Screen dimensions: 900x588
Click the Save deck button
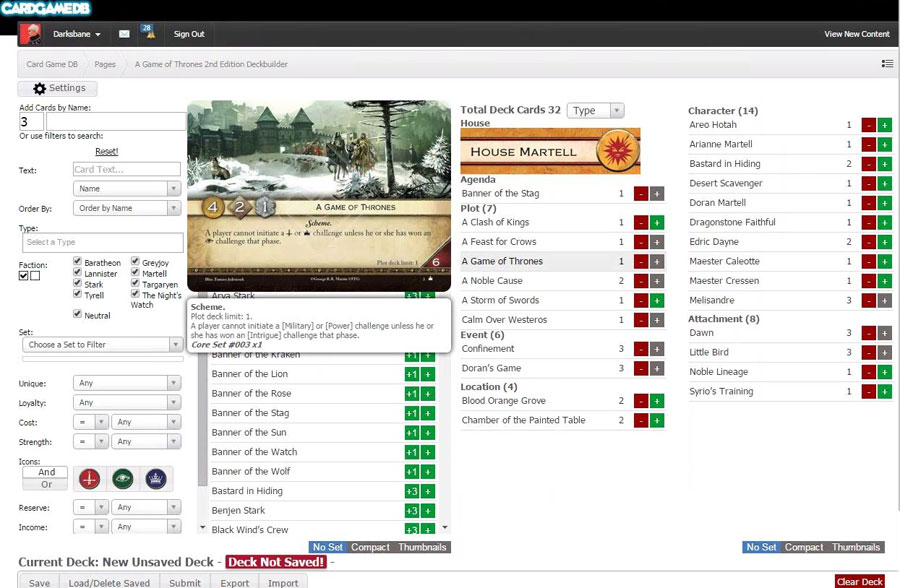(40, 582)
